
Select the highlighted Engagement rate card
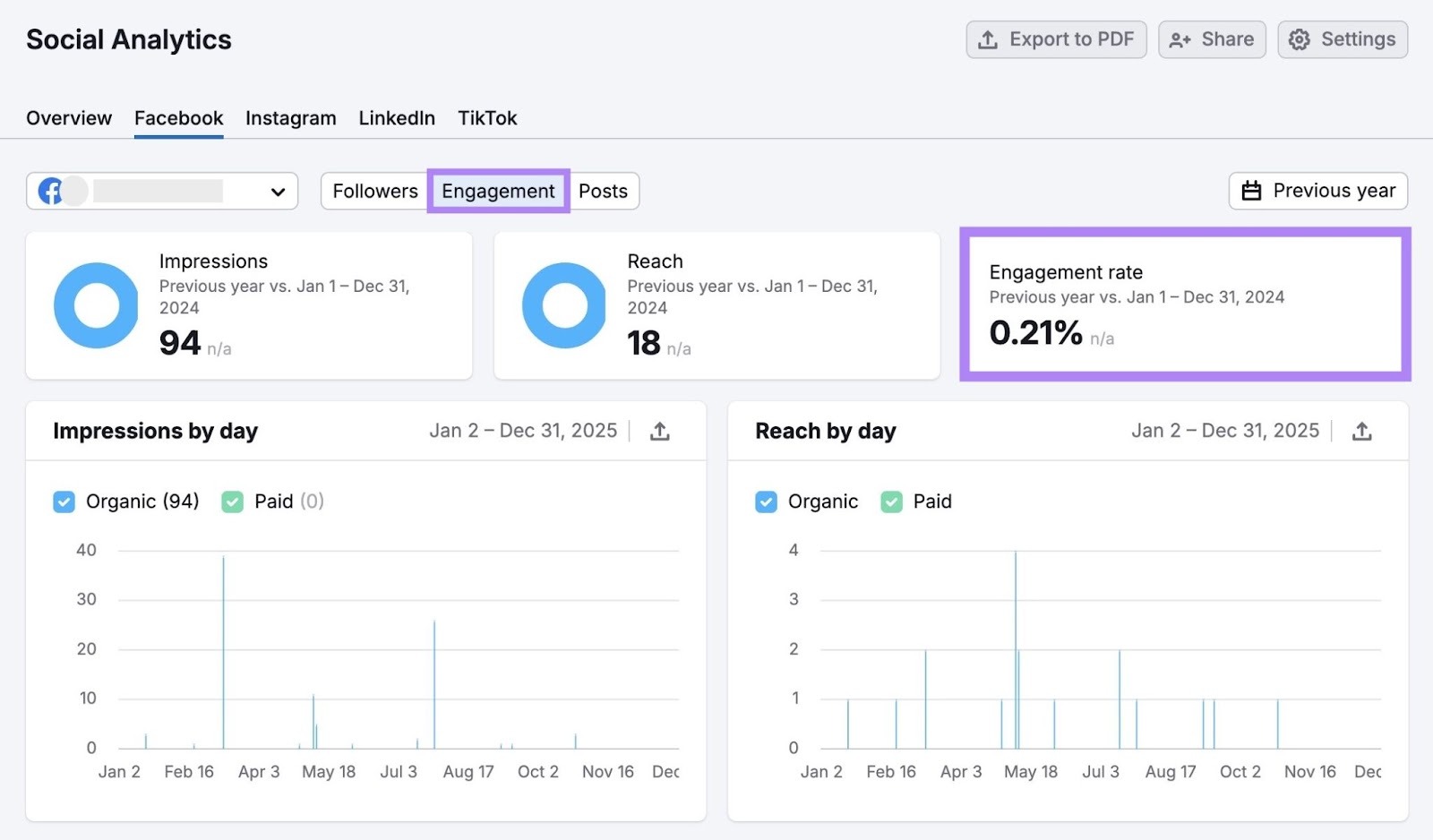(x=1185, y=305)
